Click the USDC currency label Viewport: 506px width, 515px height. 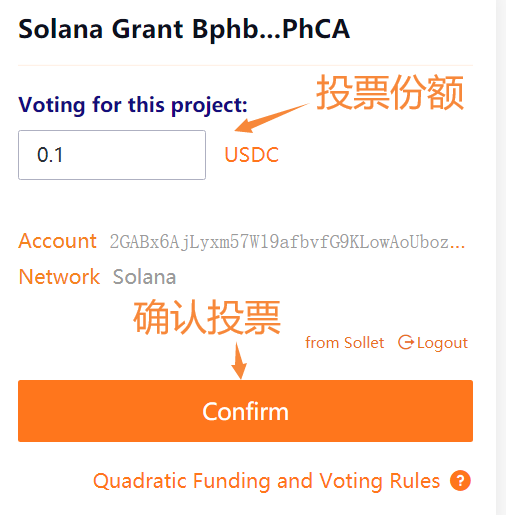coord(252,155)
